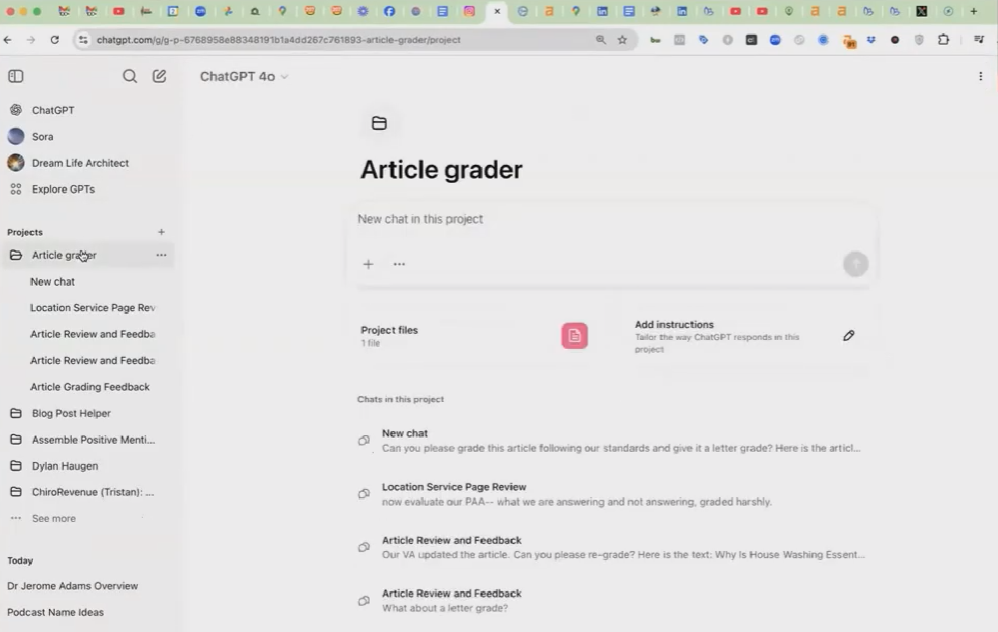The image size is (998, 632).
Task: Open Article Review chat asking letter grade
Action: (x=611, y=601)
